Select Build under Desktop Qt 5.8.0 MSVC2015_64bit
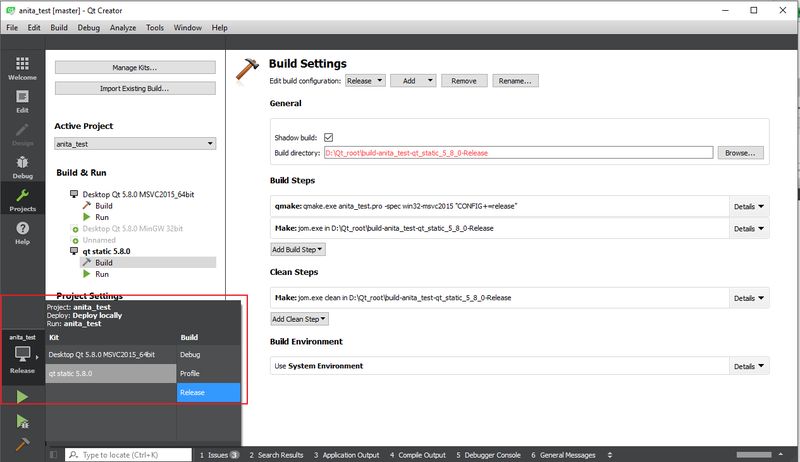 (104, 206)
